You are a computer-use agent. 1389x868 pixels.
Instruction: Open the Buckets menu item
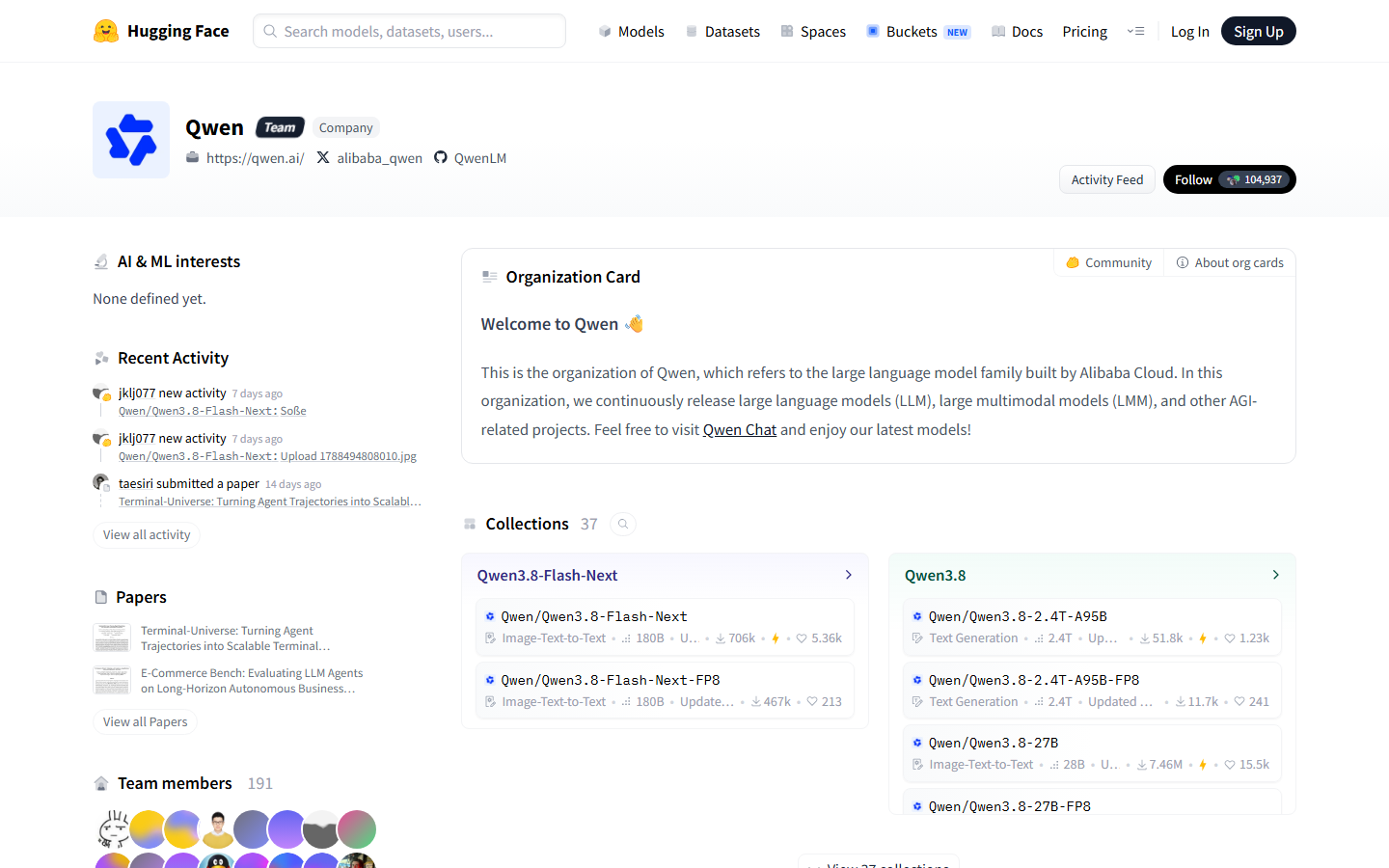918,32
